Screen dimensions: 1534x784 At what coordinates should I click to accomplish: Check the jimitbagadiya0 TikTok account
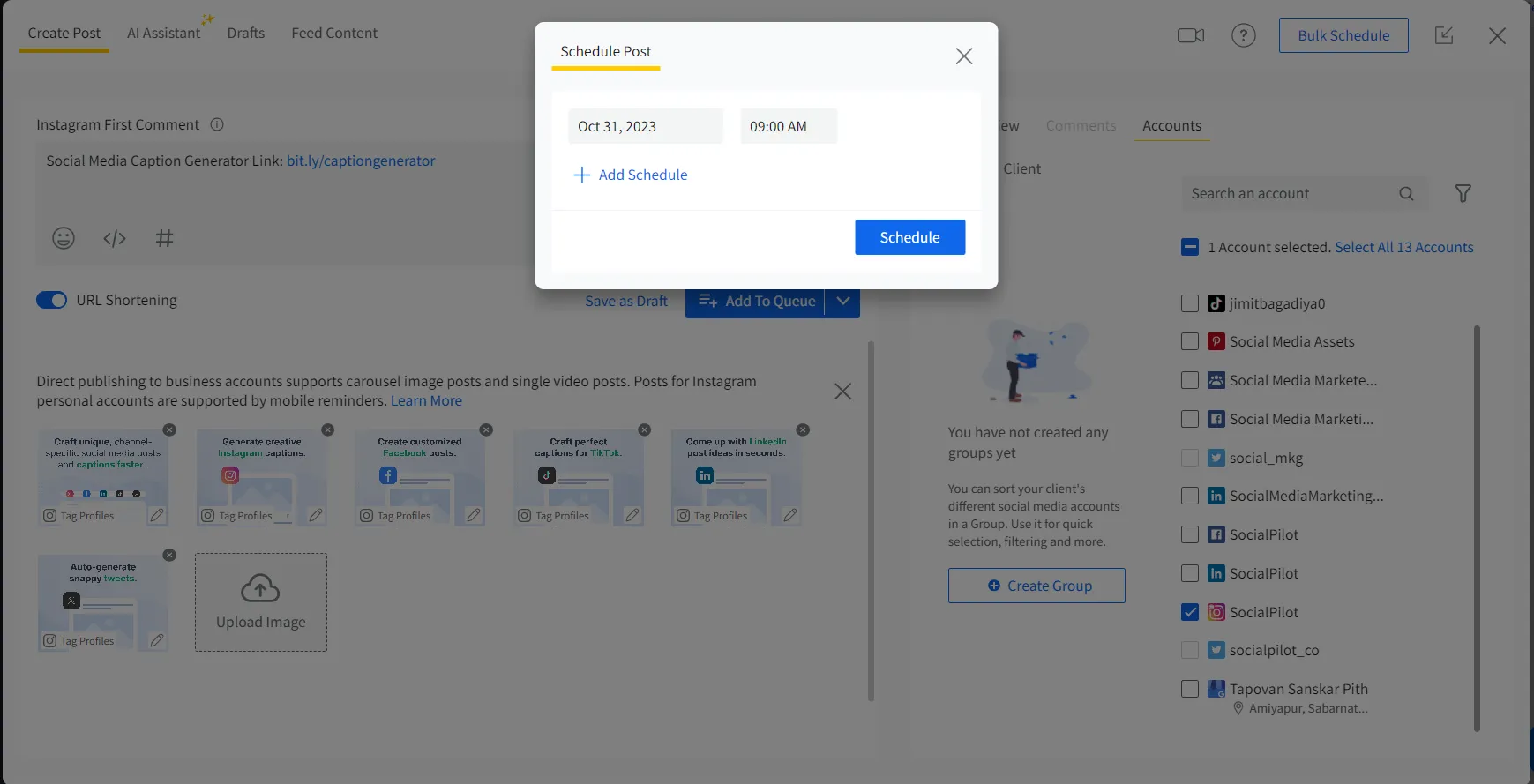(x=1190, y=303)
